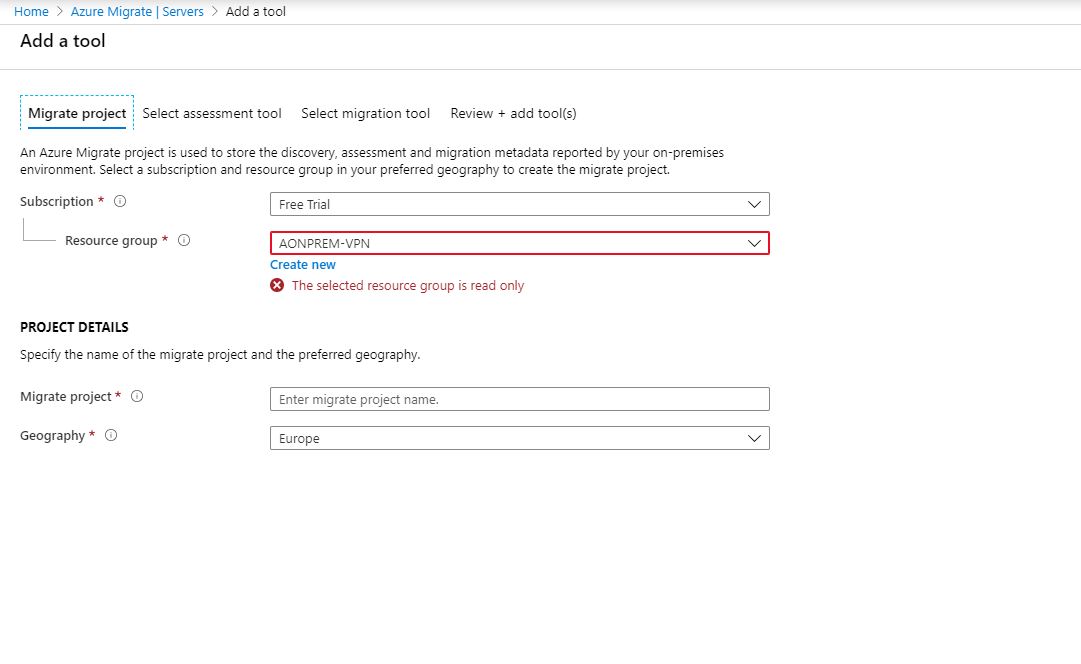Screen dimensions: 1081x664
Task: Click the Add a tool page heading
Action: coord(62,41)
